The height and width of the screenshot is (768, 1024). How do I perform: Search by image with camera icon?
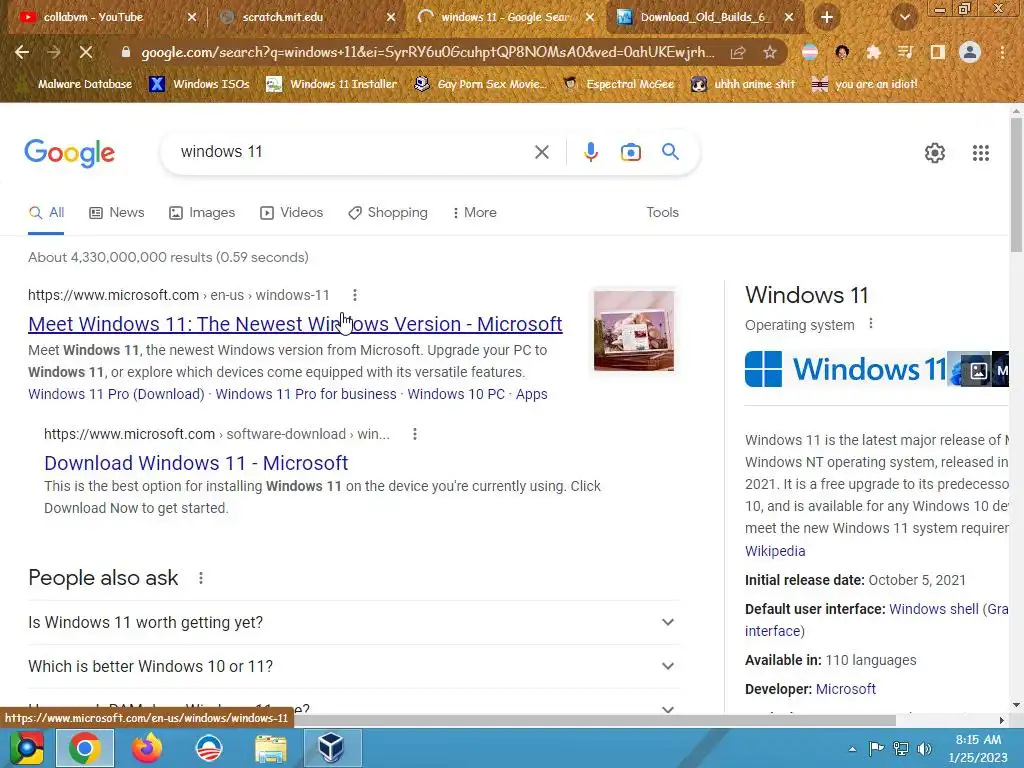pos(630,152)
